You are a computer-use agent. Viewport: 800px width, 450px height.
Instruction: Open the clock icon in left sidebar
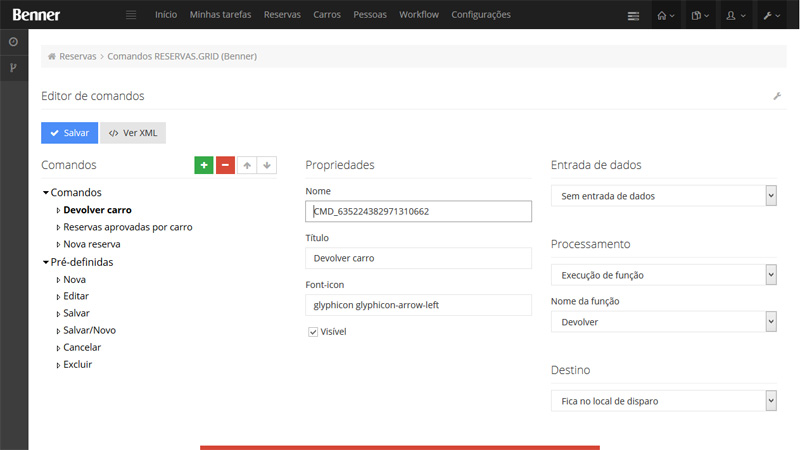[13, 42]
